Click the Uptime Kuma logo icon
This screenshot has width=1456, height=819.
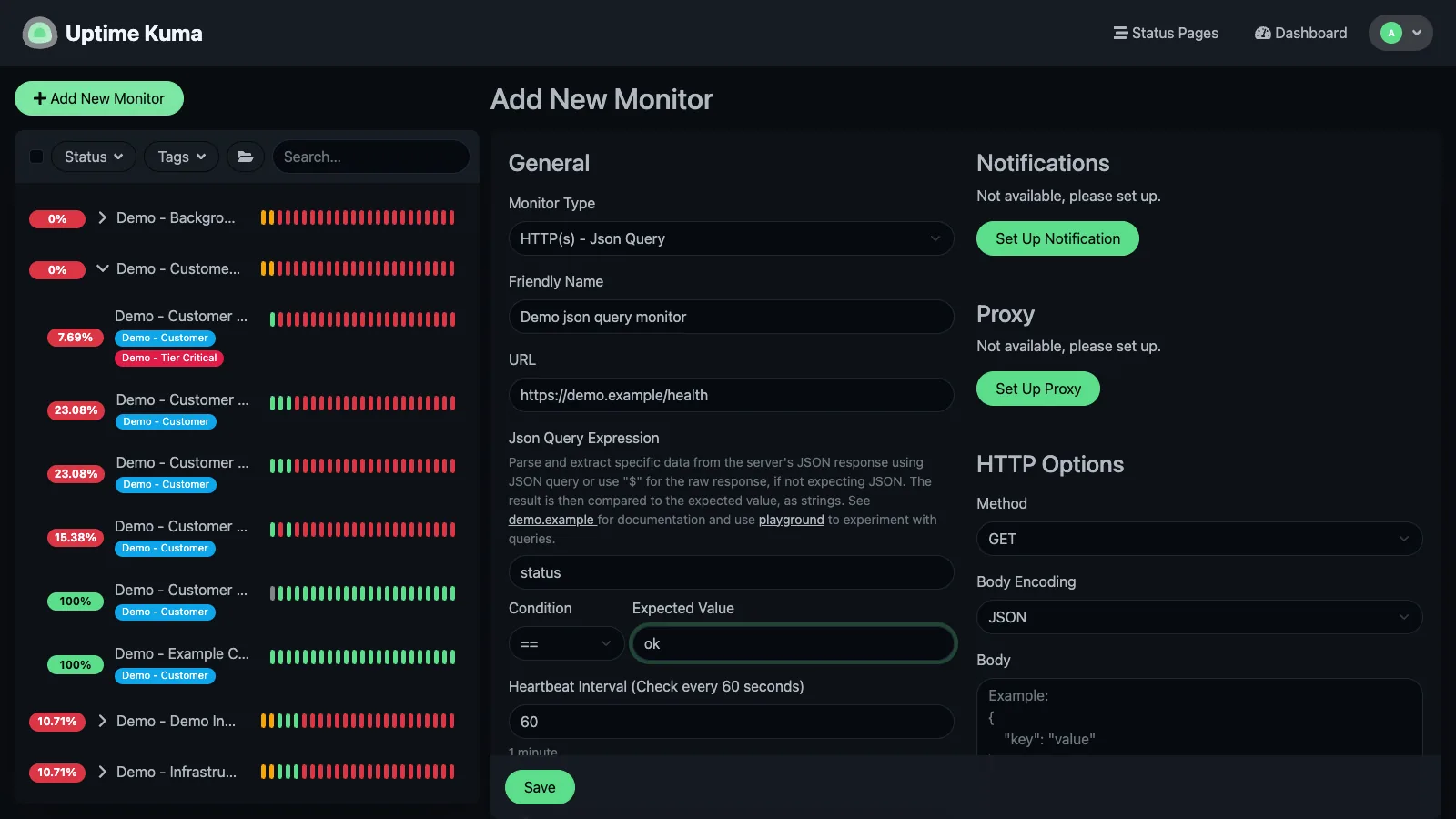(39, 34)
